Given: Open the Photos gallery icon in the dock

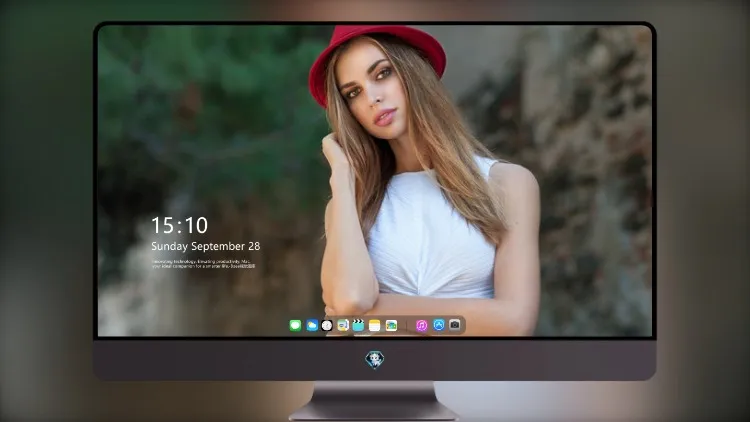Looking at the screenshot, I should point(391,325).
